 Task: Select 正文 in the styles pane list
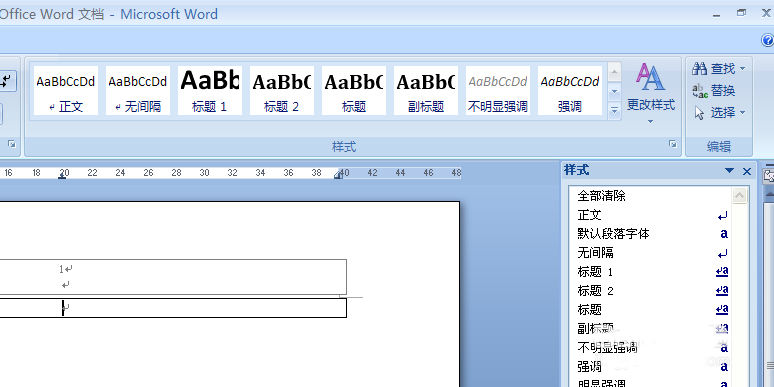pyautogui.click(x=650, y=215)
